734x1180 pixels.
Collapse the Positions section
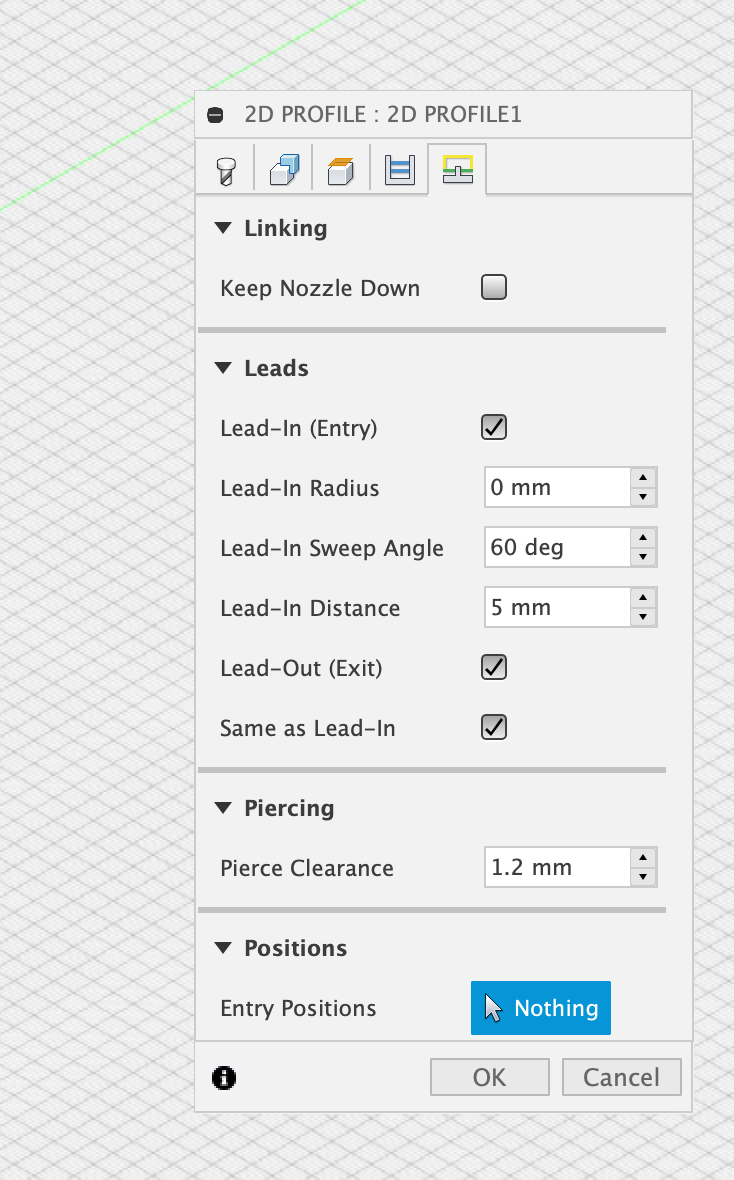pos(223,948)
